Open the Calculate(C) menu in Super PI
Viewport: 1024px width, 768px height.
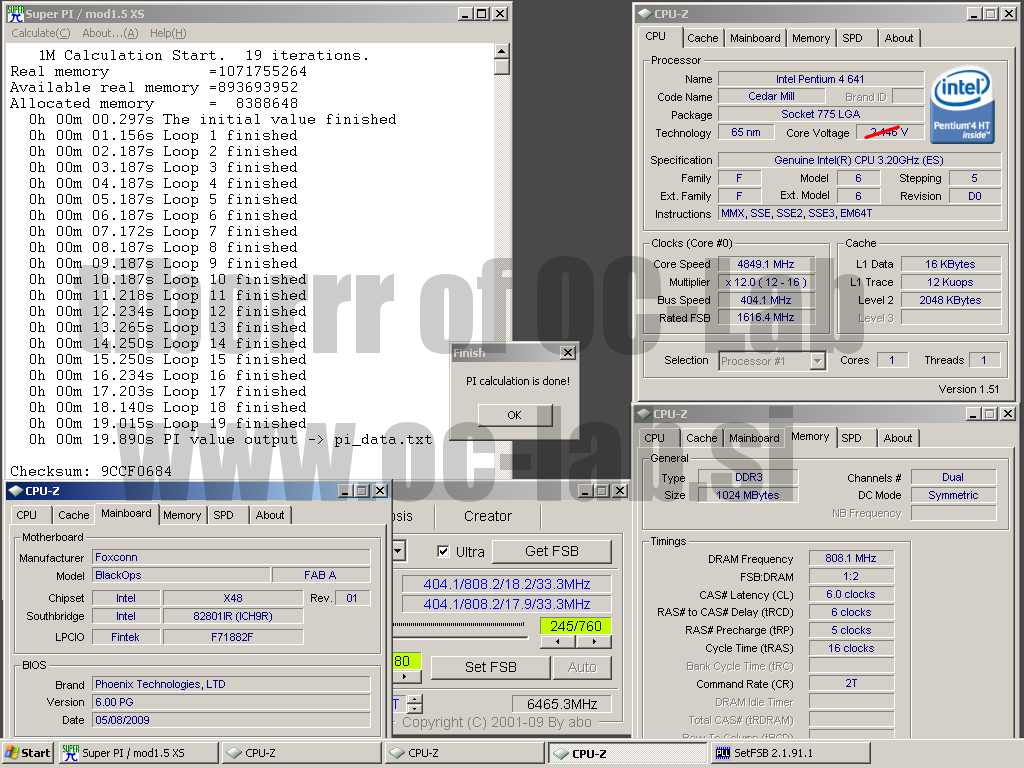[40, 33]
